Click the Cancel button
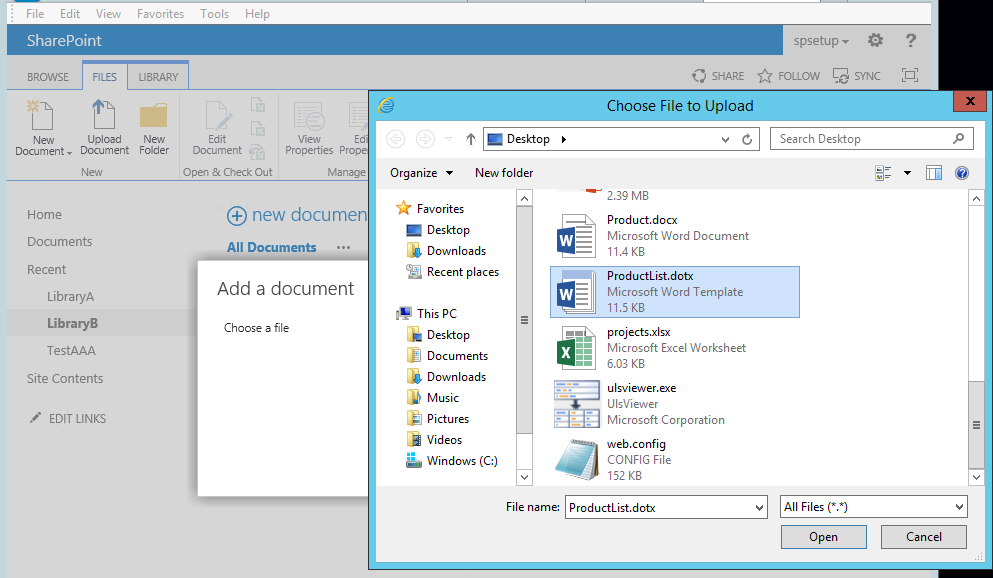993x578 pixels. tap(923, 537)
